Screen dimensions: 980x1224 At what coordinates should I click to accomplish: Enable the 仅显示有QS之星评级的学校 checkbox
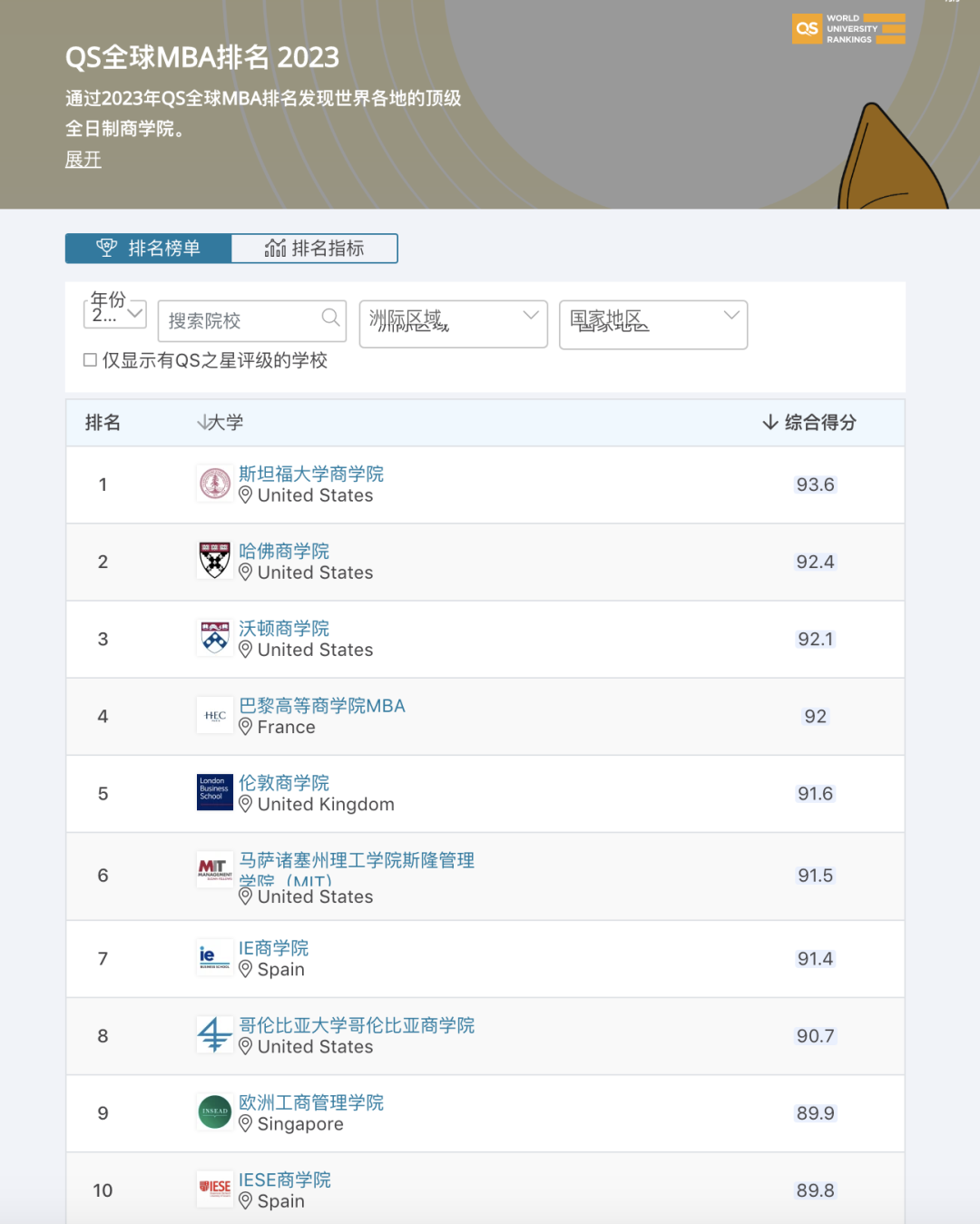(x=91, y=360)
